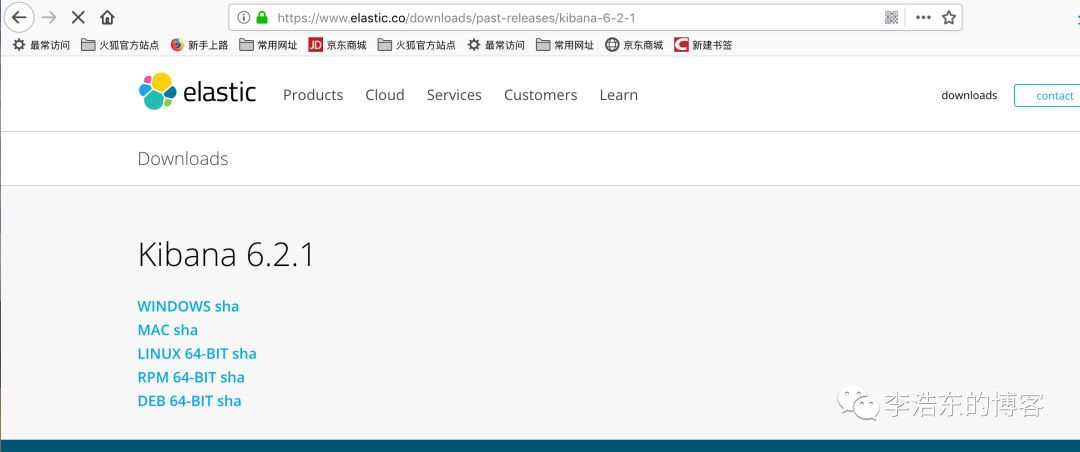Open the Products navigation menu

click(313, 95)
